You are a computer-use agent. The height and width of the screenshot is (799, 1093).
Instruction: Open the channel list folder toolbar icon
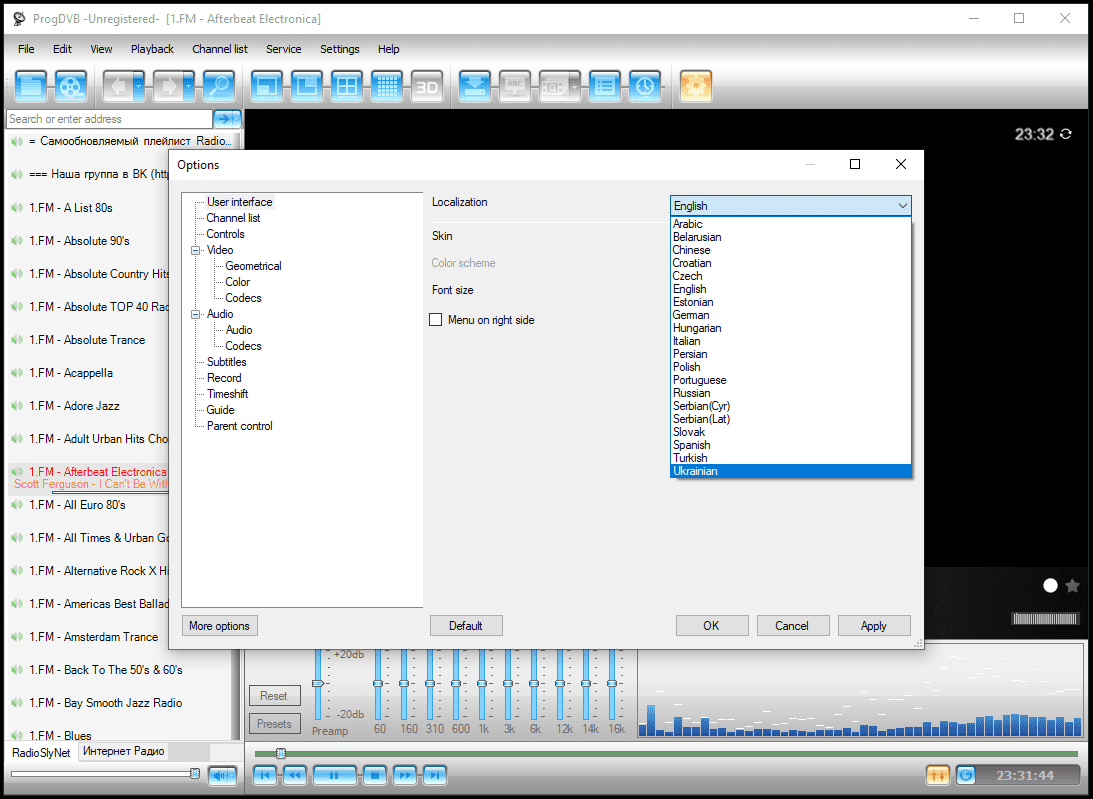pos(31,86)
